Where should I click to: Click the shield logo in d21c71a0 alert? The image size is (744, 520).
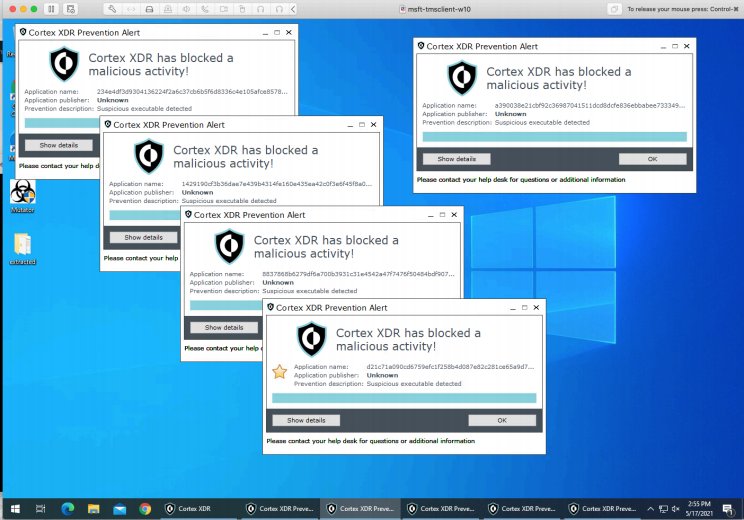312,339
